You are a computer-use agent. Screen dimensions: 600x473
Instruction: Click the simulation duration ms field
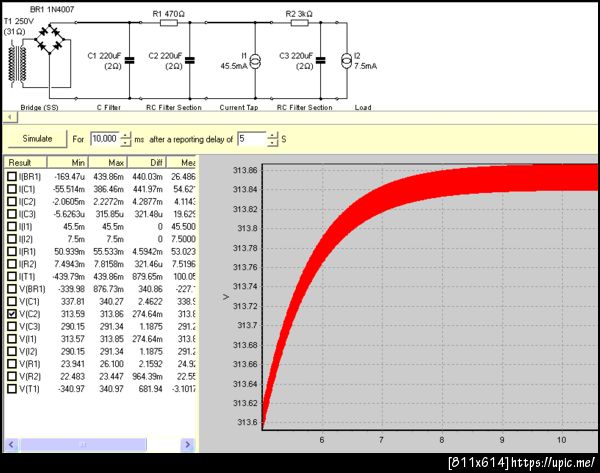pyautogui.click(x=105, y=139)
